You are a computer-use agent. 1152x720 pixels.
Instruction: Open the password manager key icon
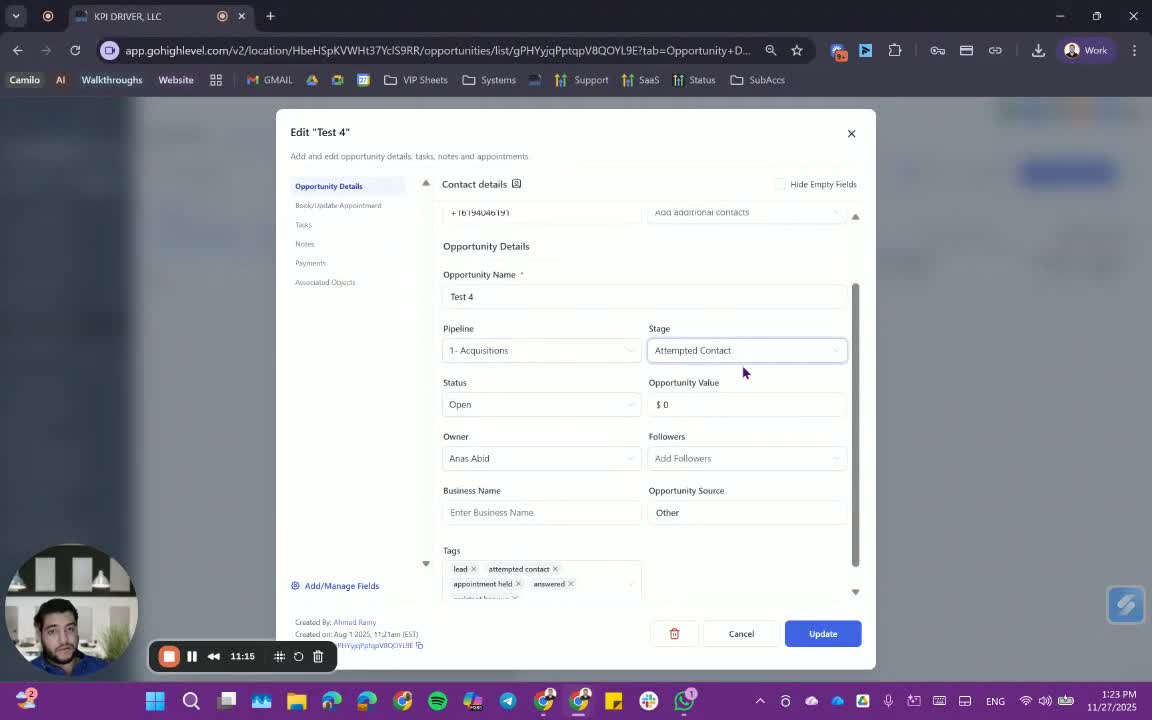click(x=937, y=51)
